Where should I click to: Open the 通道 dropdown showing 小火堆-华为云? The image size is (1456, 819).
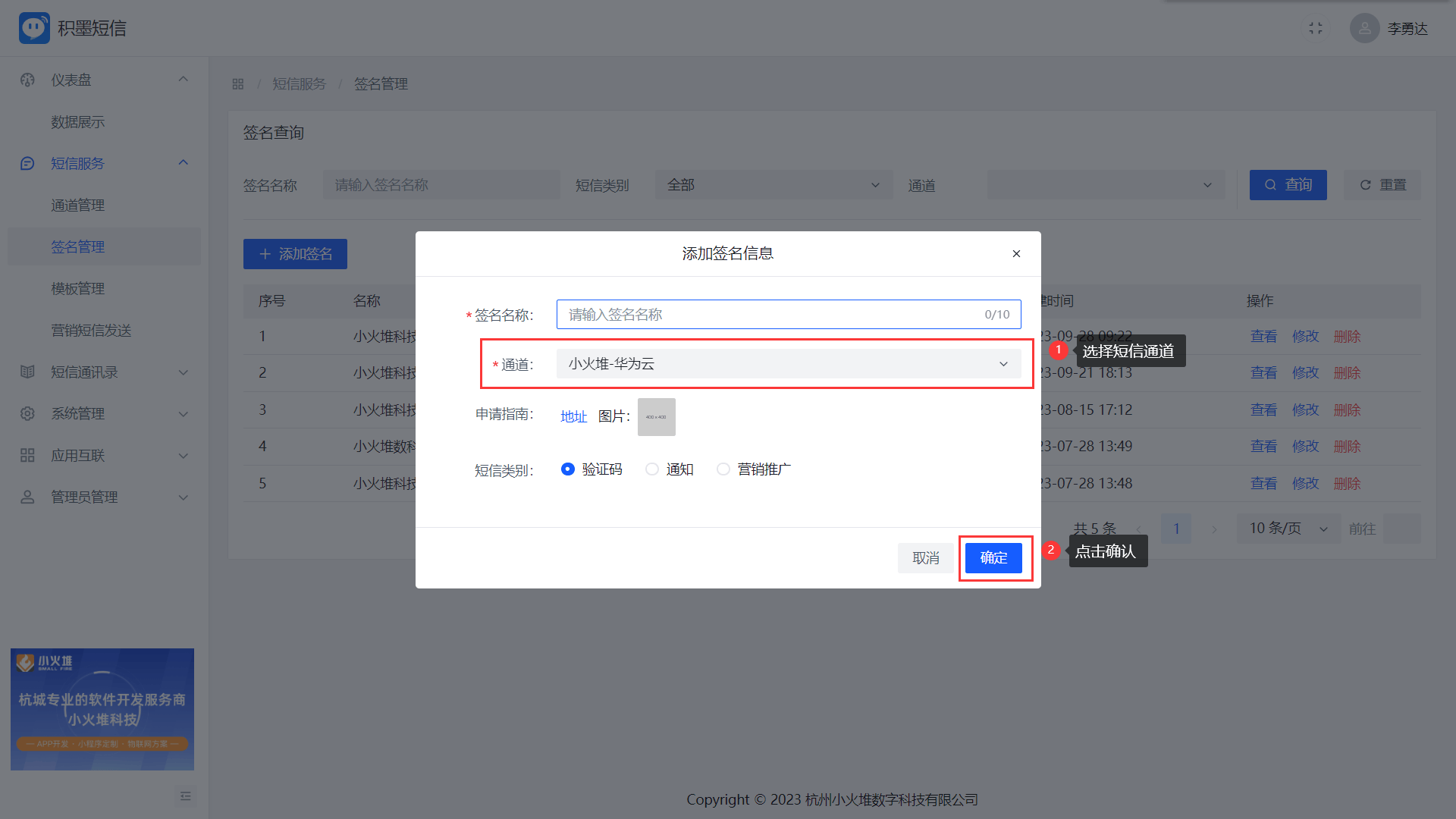click(788, 364)
